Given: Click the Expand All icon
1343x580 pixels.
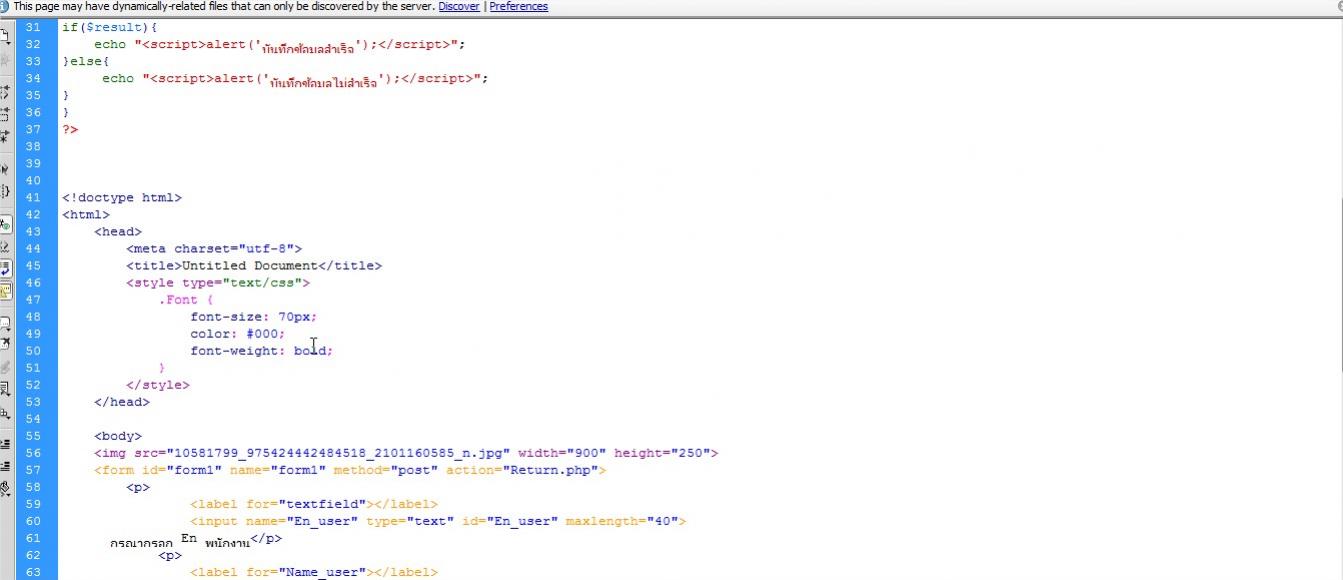Looking at the screenshot, I should pyautogui.click(x=5, y=135).
